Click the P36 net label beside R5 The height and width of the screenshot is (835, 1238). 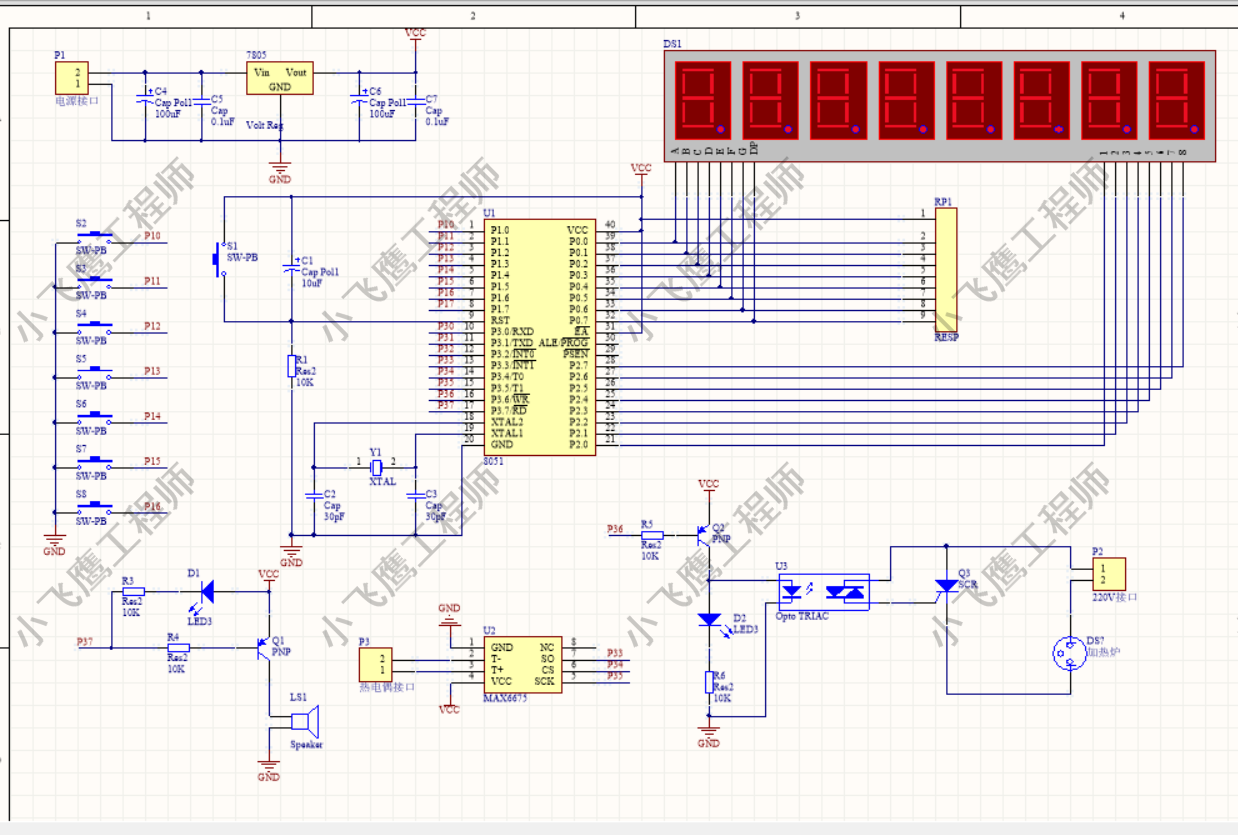(616, 529)
